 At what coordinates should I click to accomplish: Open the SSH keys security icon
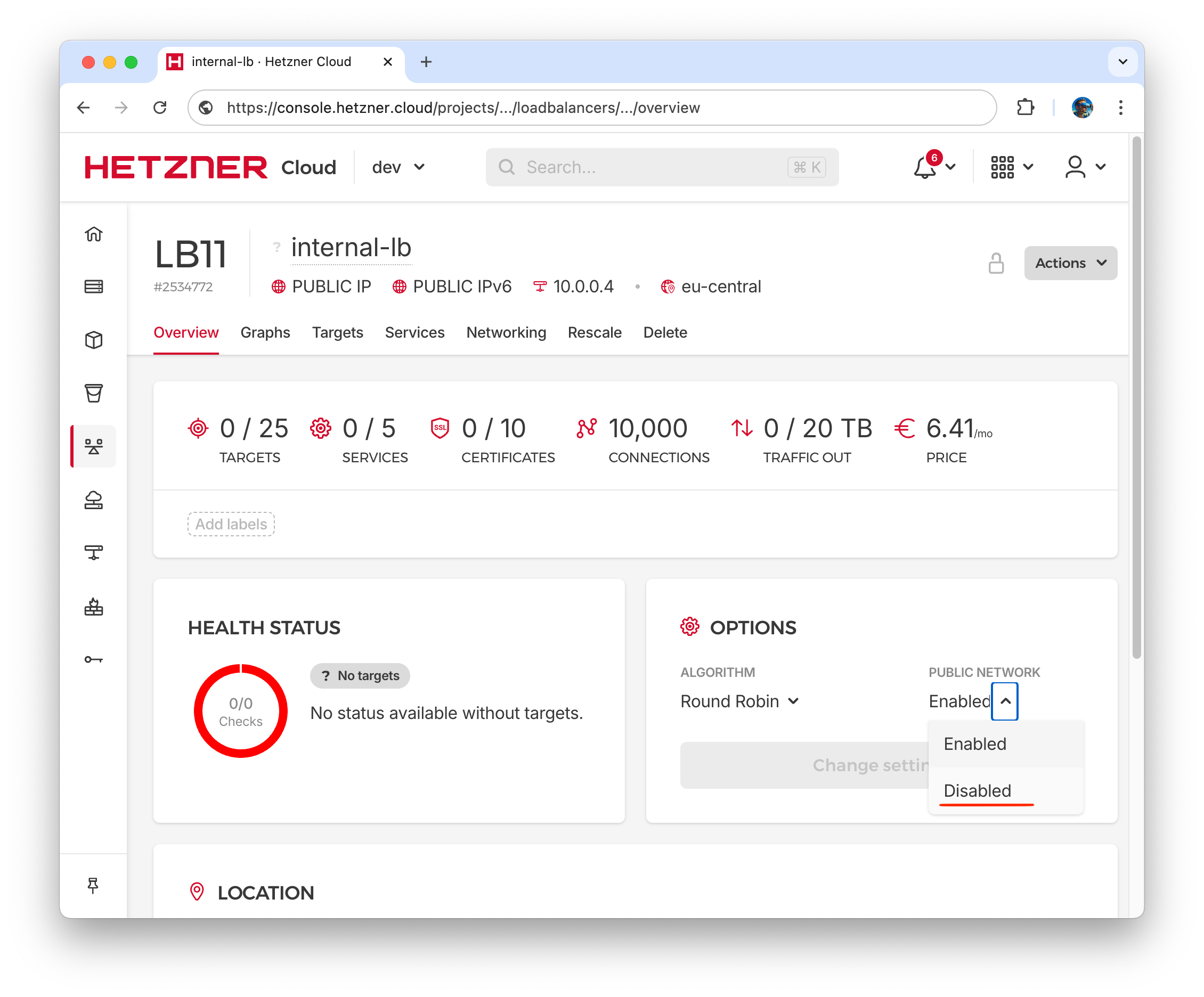pyautogui.click(x=93, y=659)
